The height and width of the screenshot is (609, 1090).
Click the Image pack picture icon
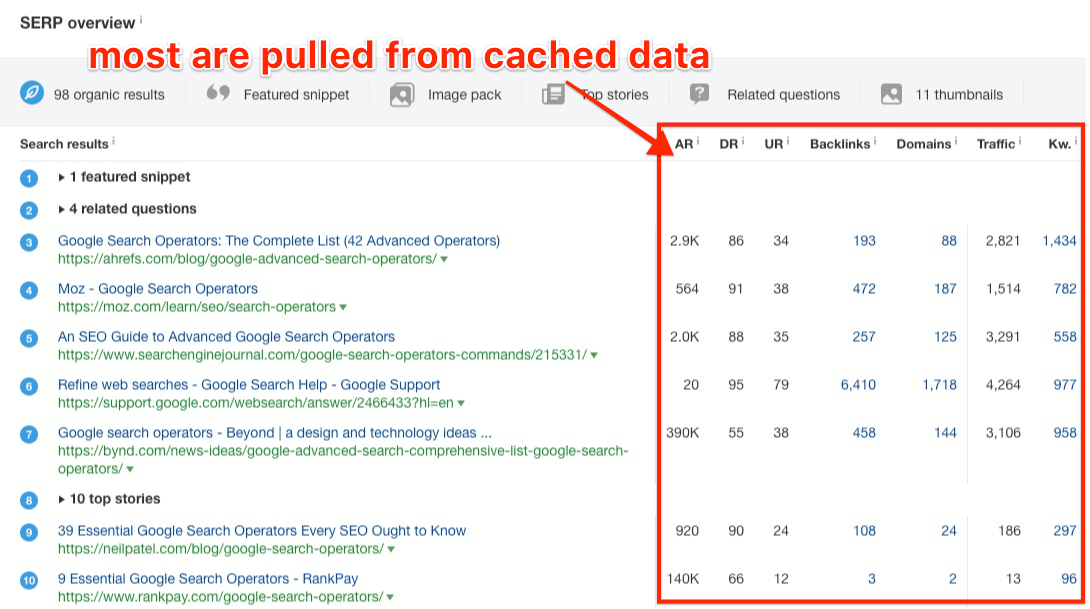[x=402, y=95]
